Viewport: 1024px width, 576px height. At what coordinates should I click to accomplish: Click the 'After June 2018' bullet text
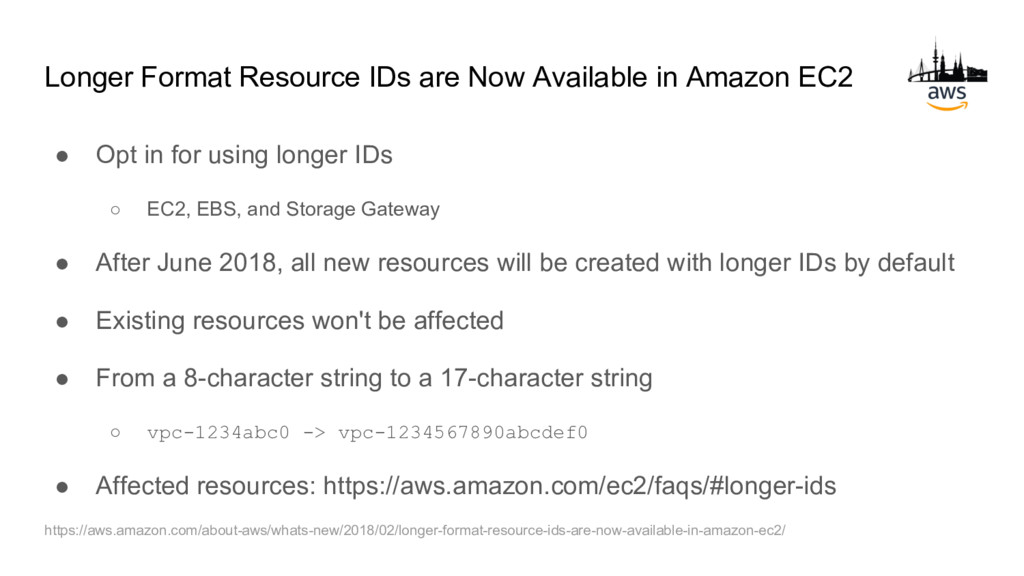click(525, 263)
